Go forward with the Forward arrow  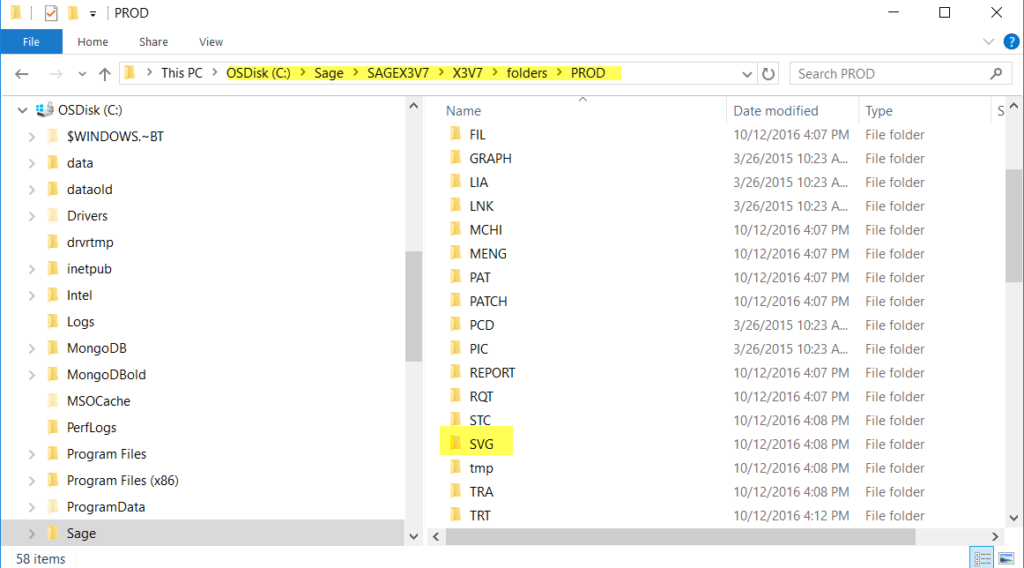tap(56, 74)
